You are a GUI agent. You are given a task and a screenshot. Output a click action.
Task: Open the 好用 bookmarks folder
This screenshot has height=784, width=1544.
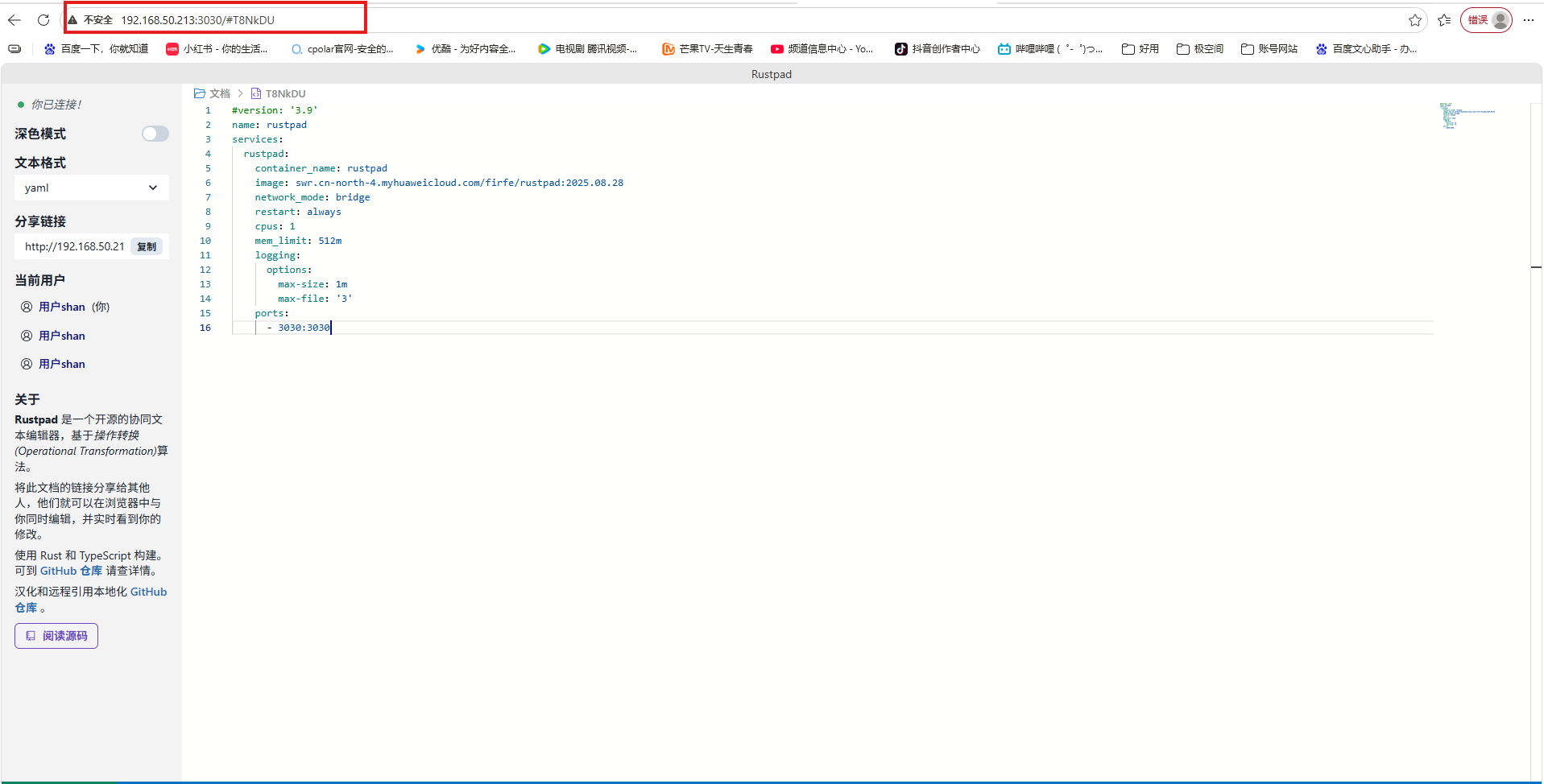tap(1140, 49)
